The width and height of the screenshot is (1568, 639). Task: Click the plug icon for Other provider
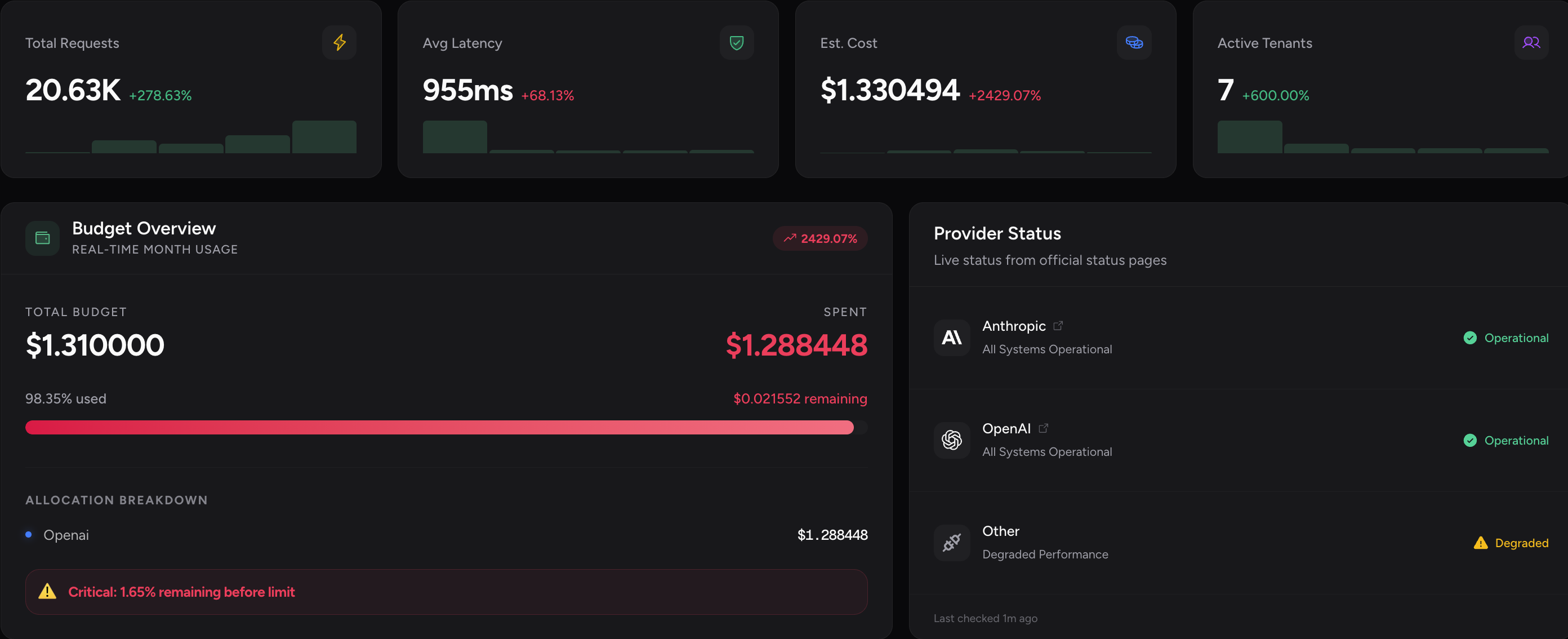click(951, 543)
